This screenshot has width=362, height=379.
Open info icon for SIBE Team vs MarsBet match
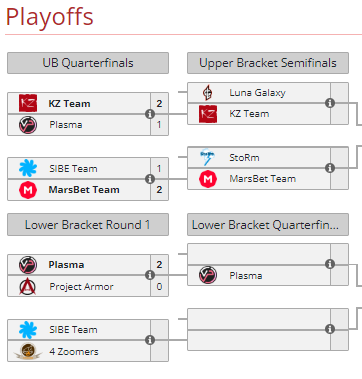[x=150, y=179]
